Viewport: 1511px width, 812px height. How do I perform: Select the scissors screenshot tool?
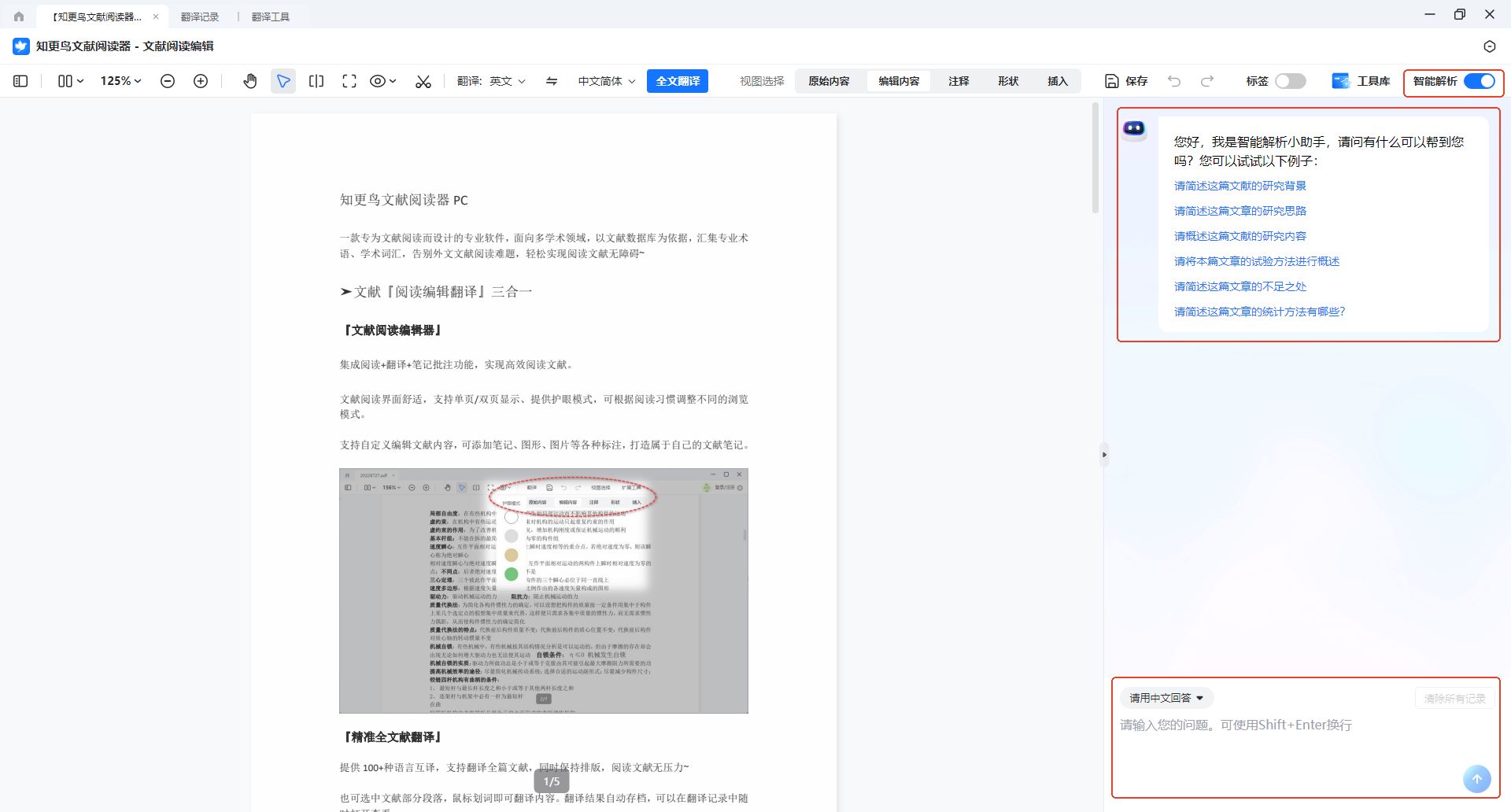(x=423, y=81)
